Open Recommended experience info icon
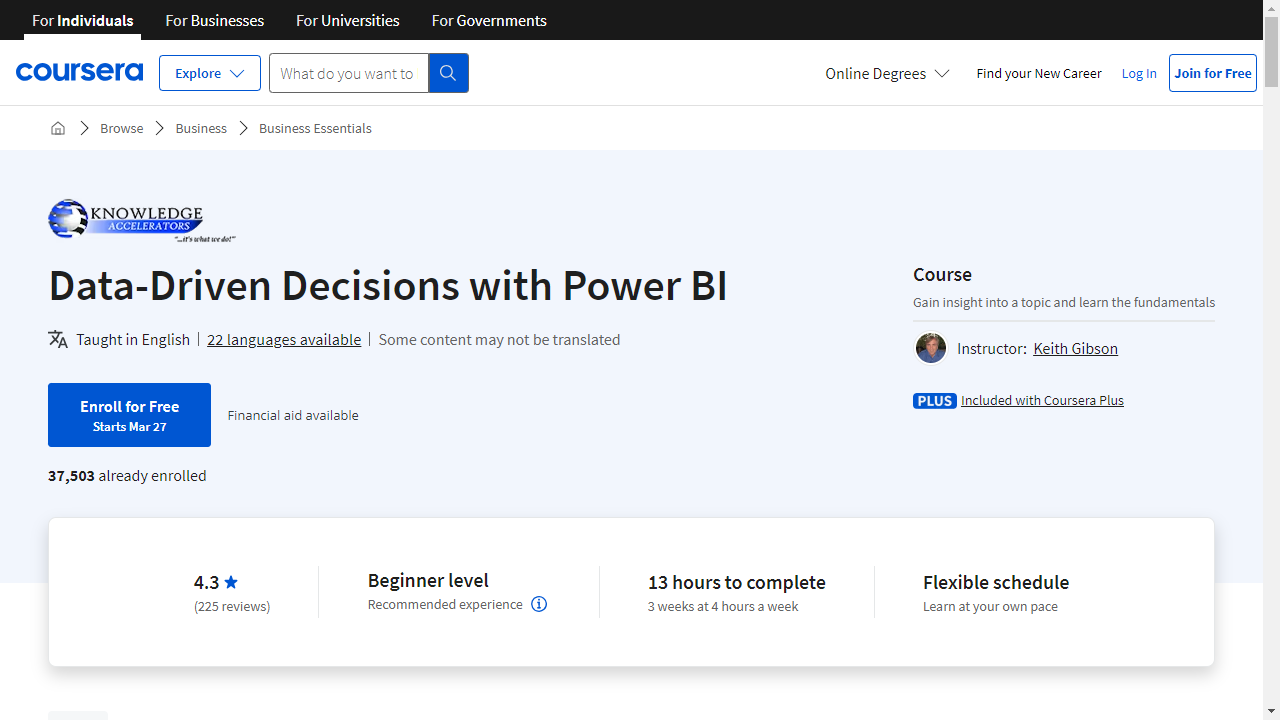 pyautogui.click(x=539, y=604)
